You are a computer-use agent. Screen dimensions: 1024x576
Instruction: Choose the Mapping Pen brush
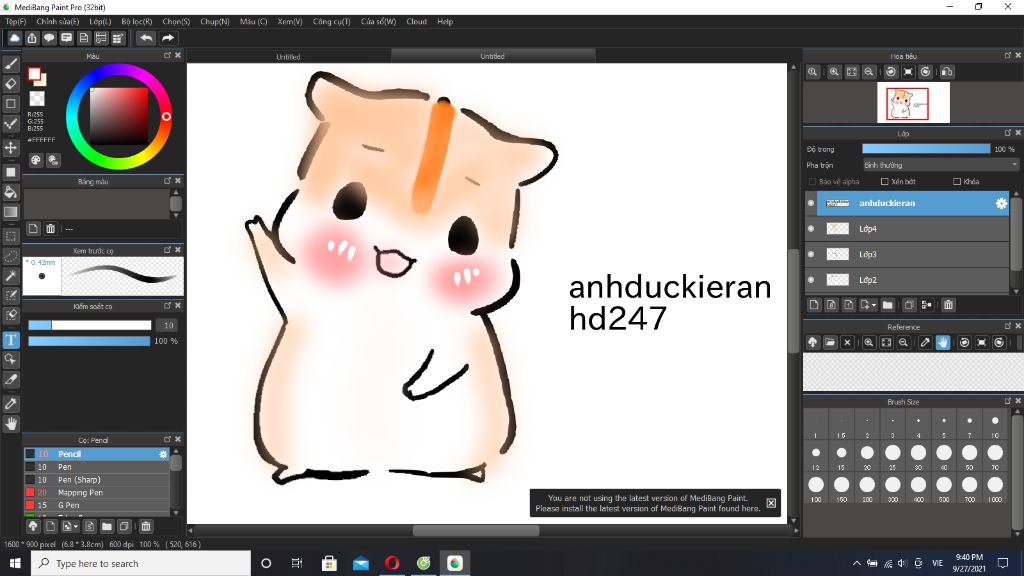[x=97, y=492]
